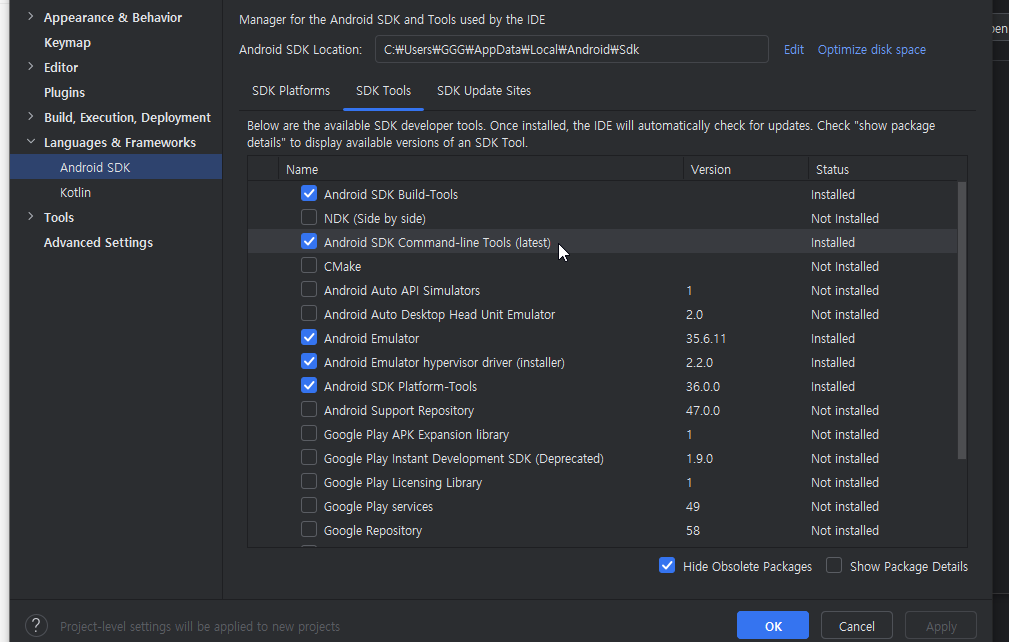Click the SDK tools list scrollbar
This screenshot has width=1009, height=642.
coord(961,320)
